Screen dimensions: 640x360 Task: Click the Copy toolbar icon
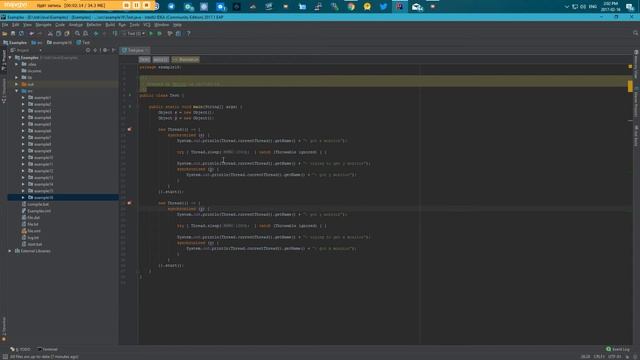coord(58,33)
